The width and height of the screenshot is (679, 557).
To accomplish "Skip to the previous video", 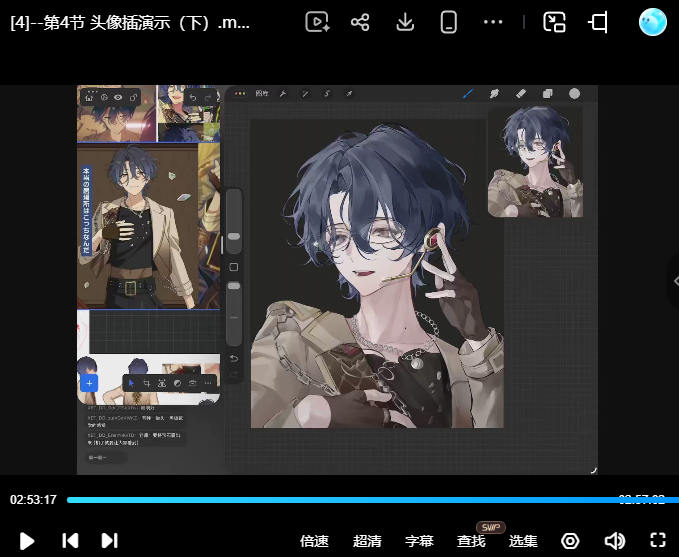I will pyautogui.click(x=70, y=541).
